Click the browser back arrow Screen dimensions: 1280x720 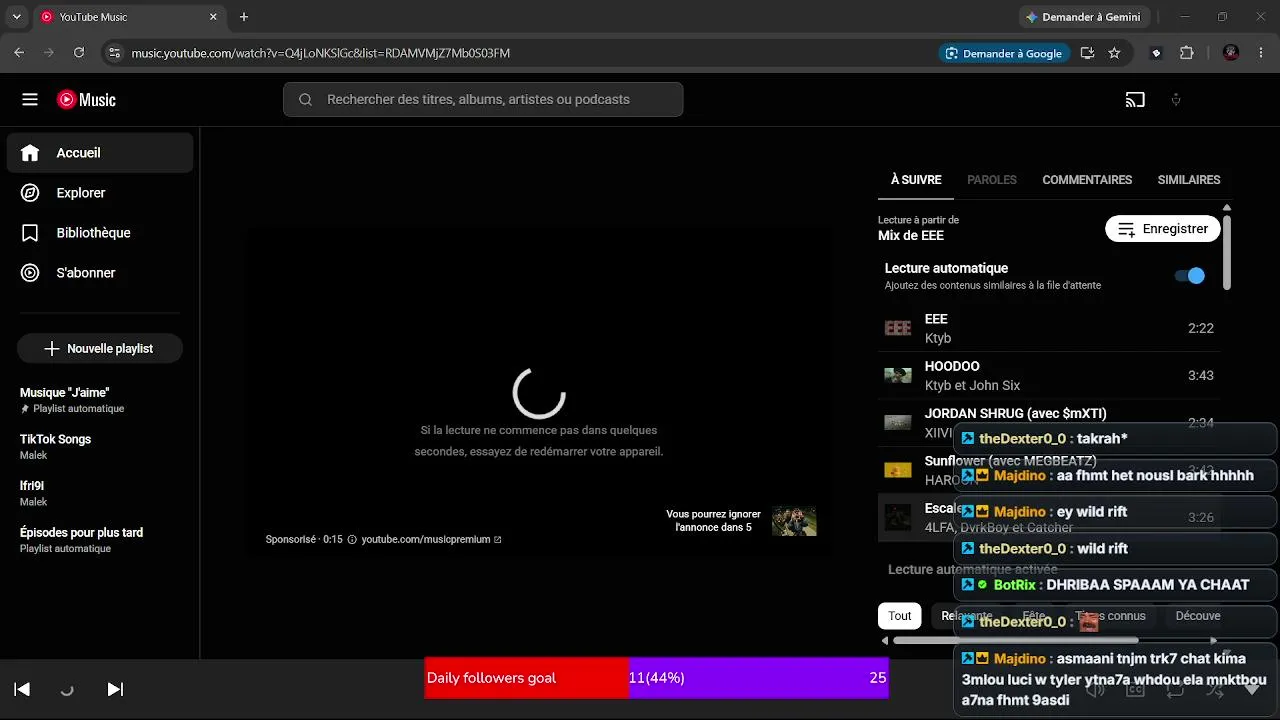click(19, 53)
